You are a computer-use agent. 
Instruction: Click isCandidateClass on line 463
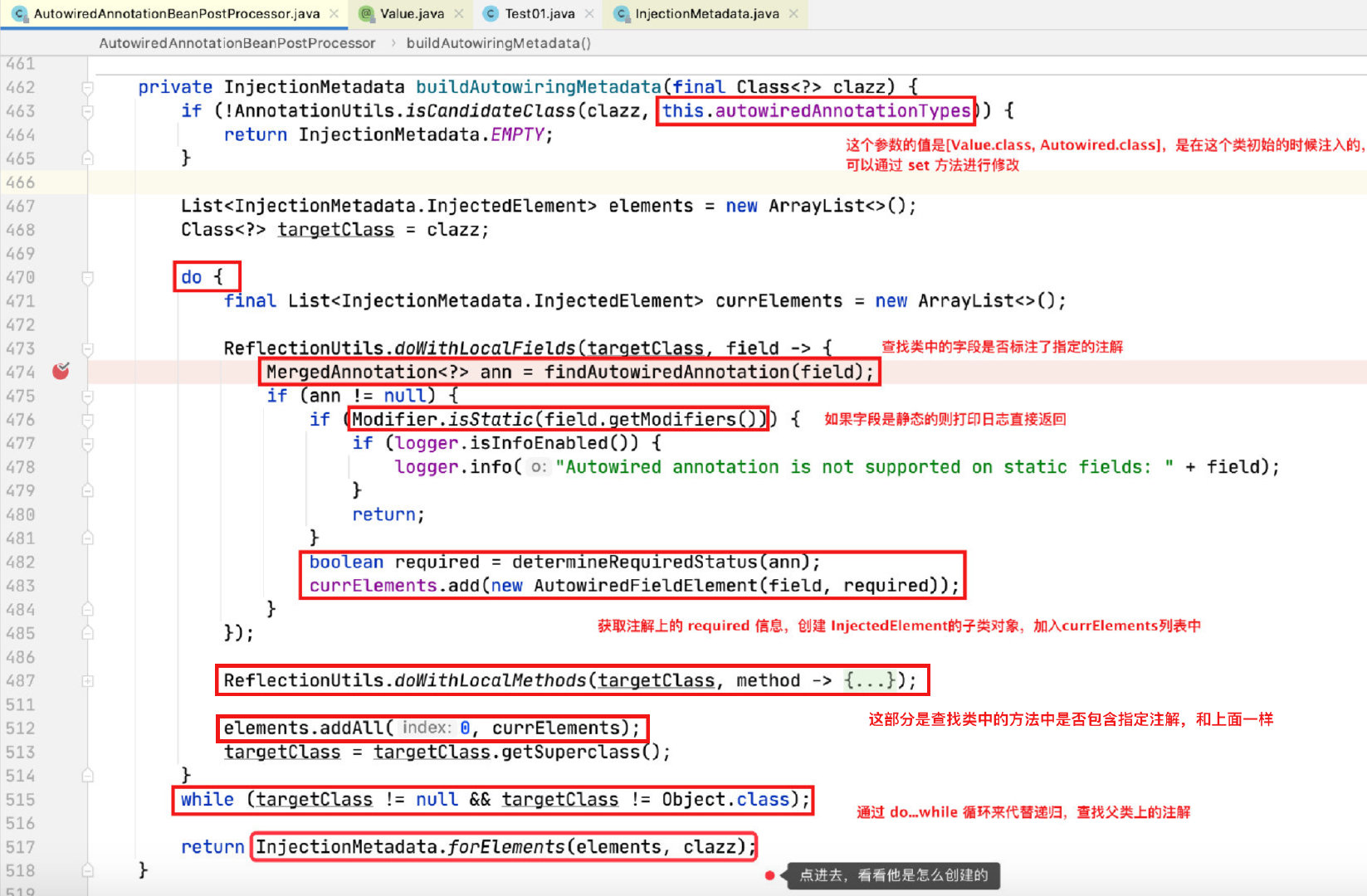(490, 110)
